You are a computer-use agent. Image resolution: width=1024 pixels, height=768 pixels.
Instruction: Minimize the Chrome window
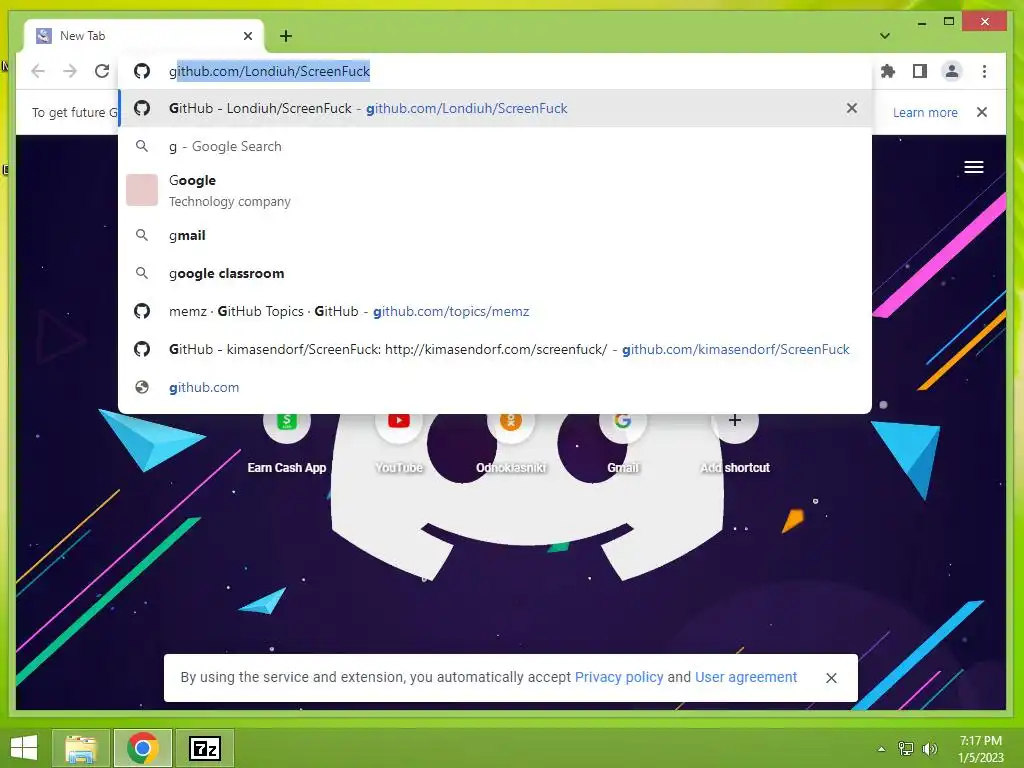pyautogui.click(x=921, y=22)
